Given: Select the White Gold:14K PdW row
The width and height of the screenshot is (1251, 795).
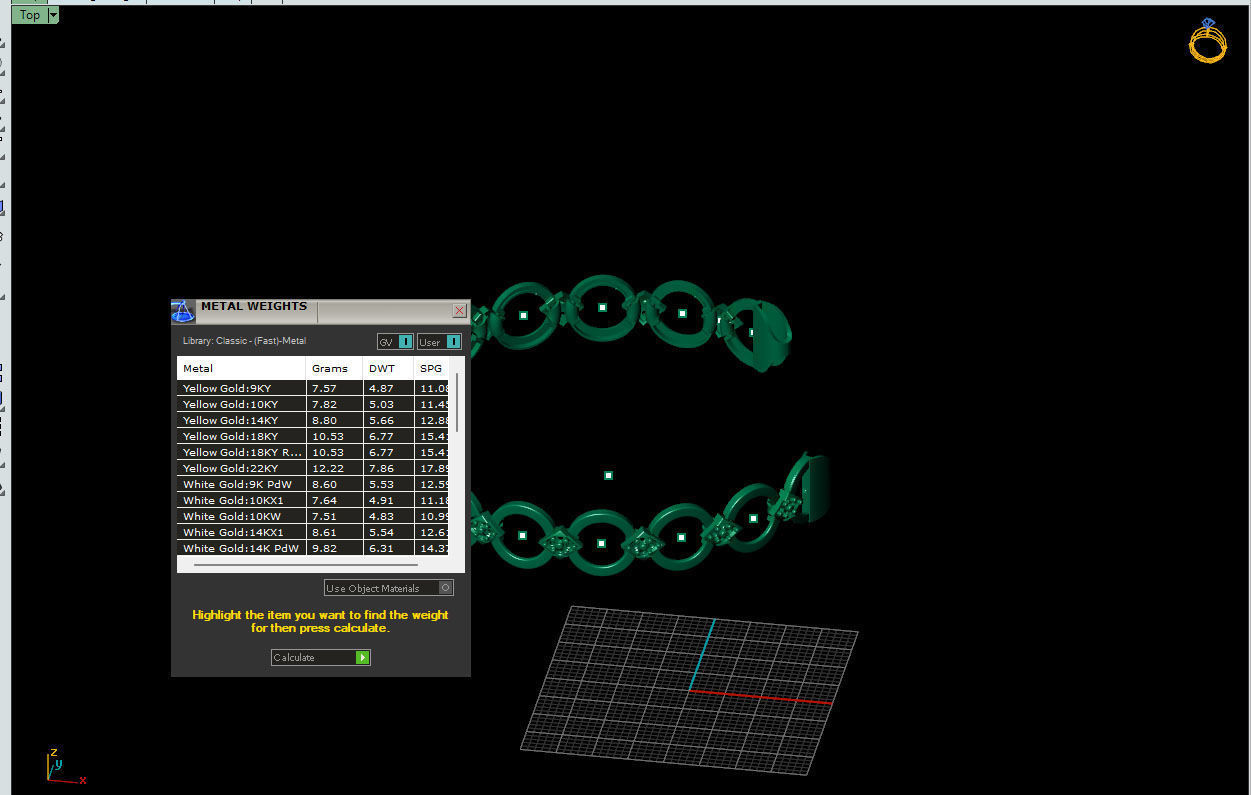Looking at the screenshot, I should click(x=314, y=548).
